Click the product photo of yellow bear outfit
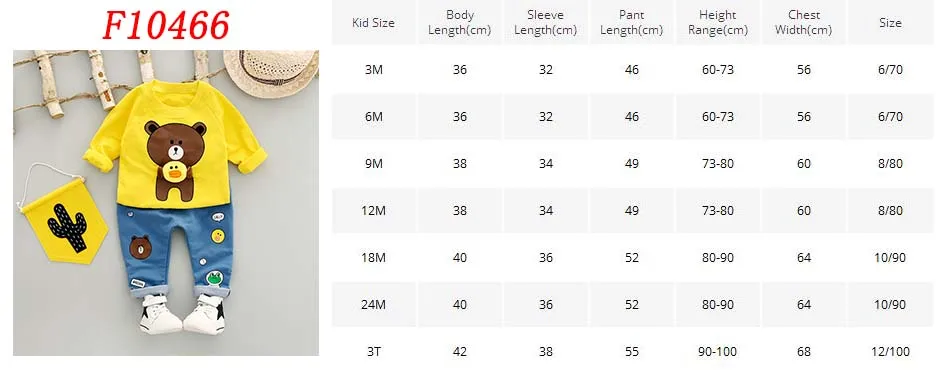This screenshot has width=936, height=370. [x=166, y=203]
